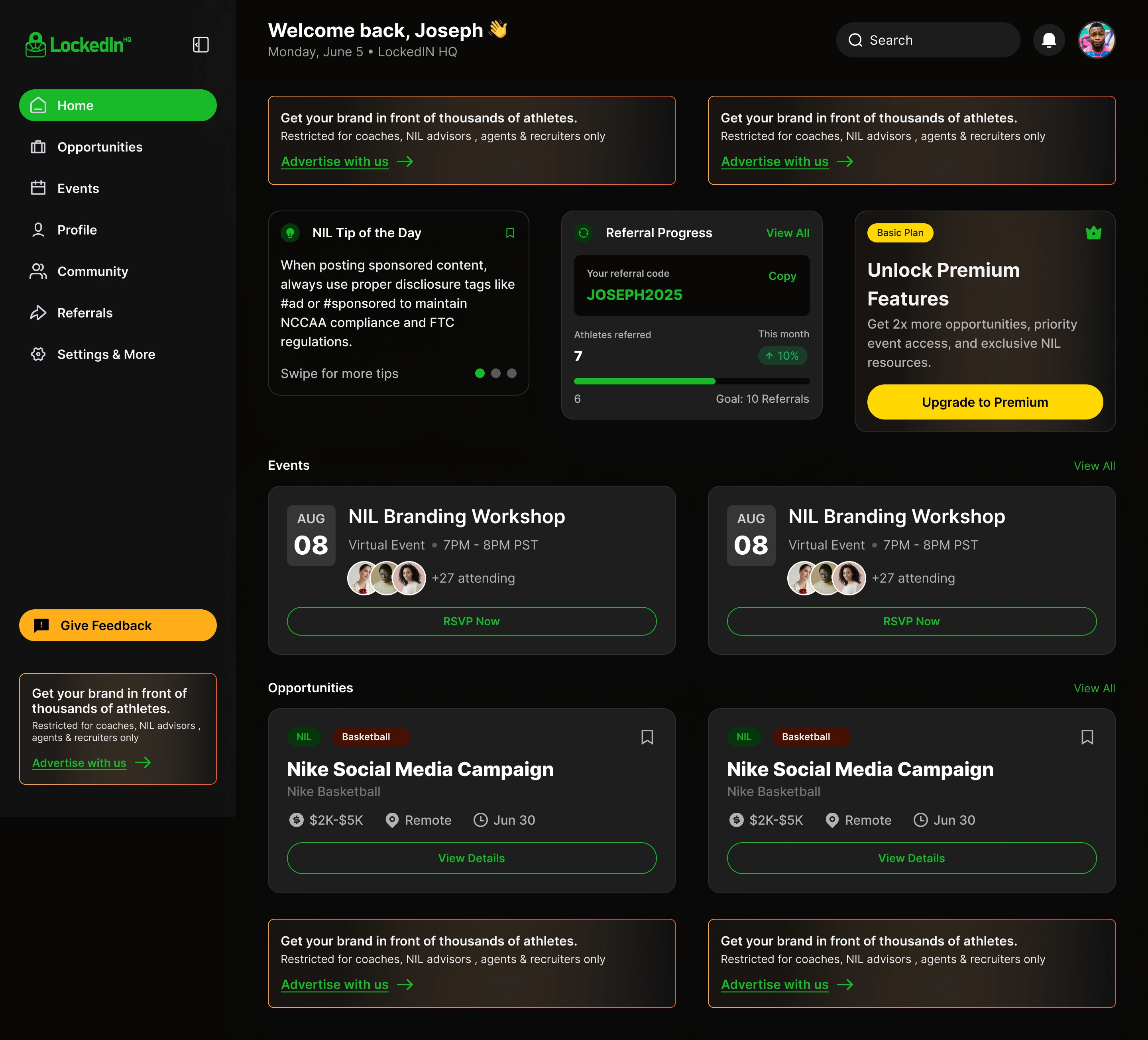Open Events from the sidebar
Image resolution: width=1148 pixels, height=1040 pixels.
coord(118,188)
